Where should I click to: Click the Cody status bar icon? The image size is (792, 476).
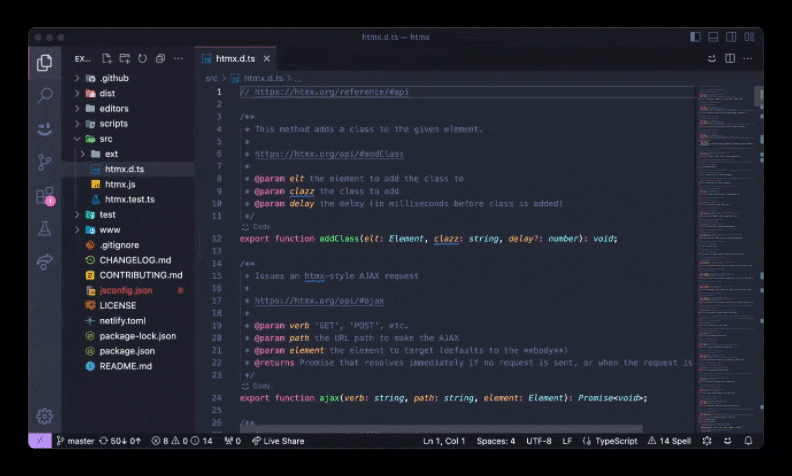(727, 441)
